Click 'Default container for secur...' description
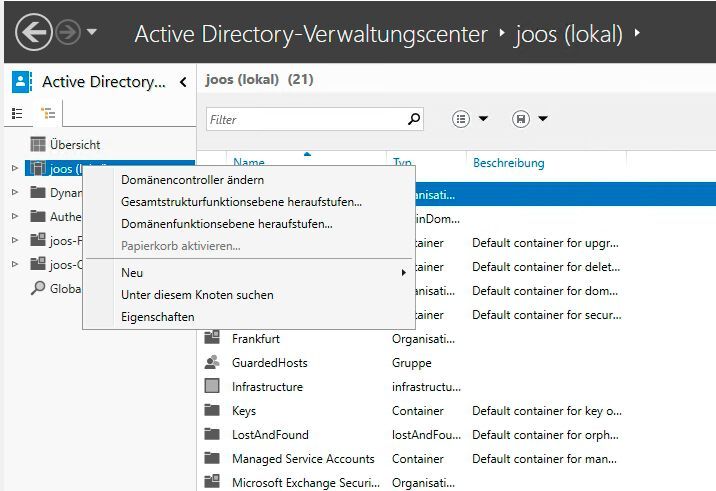The width and height of the screenshot is (716, 491). click(x=547, y=315)
